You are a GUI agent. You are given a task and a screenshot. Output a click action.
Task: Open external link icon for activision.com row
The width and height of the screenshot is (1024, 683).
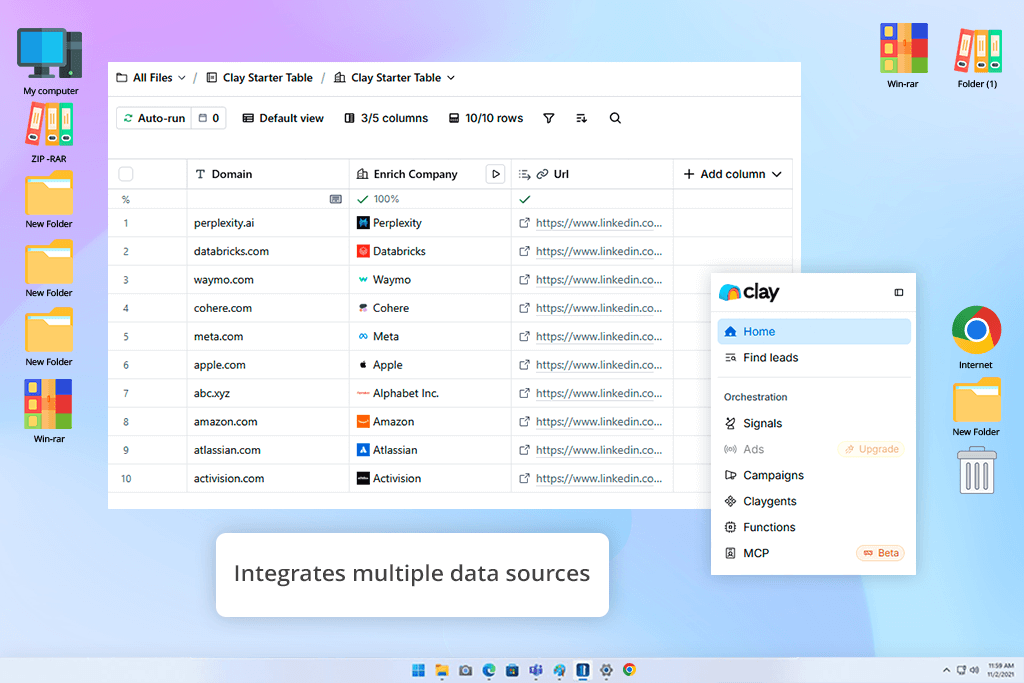(524, 479)
